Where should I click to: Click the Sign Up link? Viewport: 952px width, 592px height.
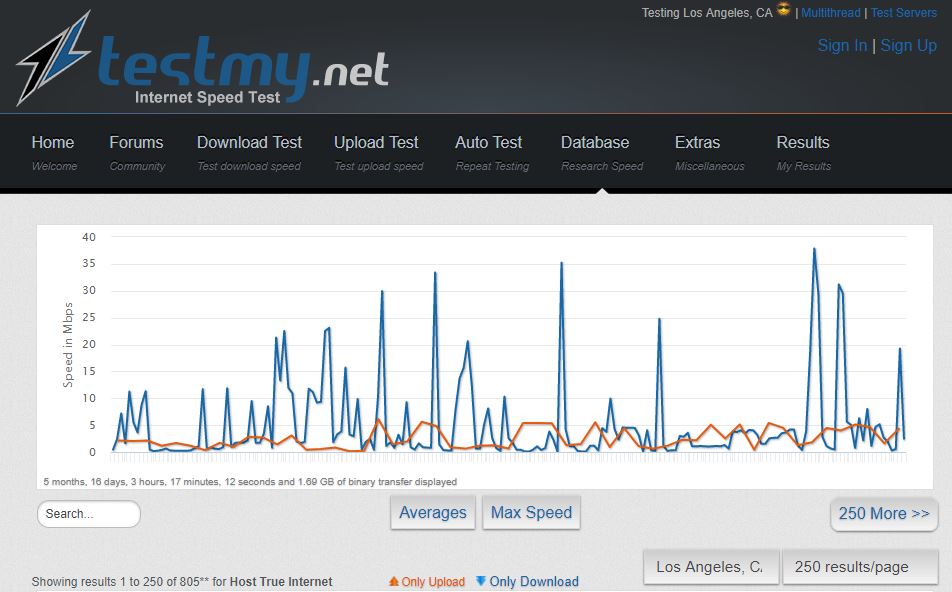click(908, 46)
